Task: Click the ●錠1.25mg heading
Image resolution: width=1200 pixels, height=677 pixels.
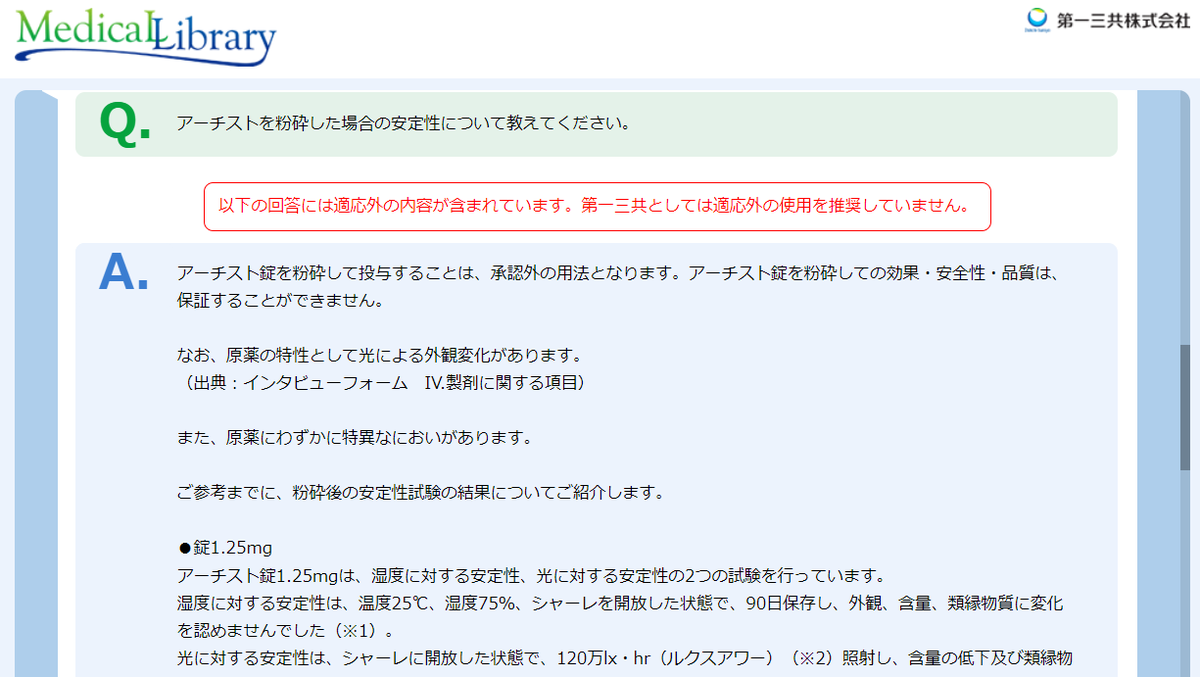Action: pos(225,548)
